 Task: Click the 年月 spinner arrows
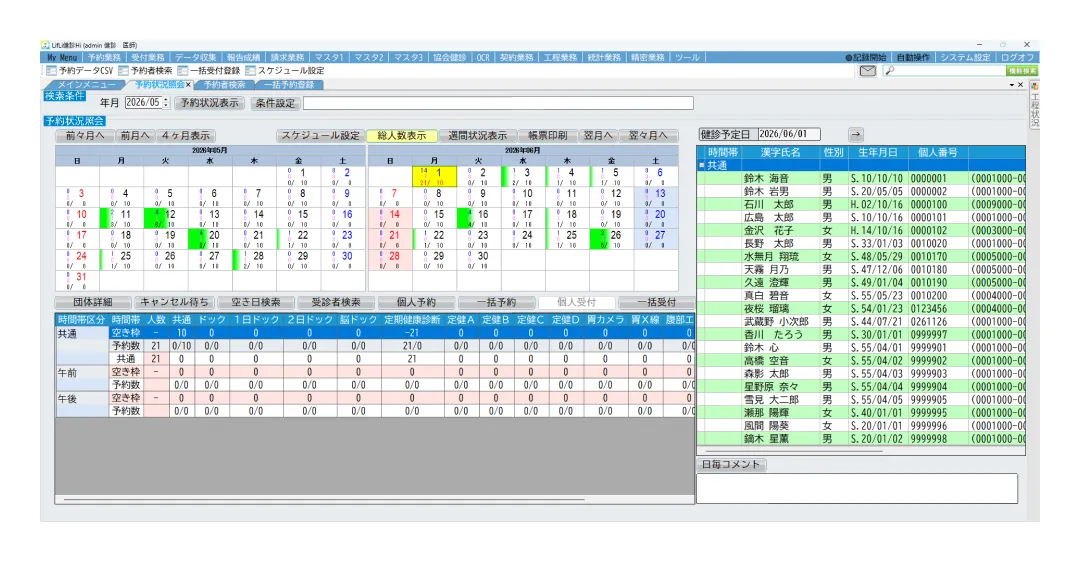click(165, 103)
